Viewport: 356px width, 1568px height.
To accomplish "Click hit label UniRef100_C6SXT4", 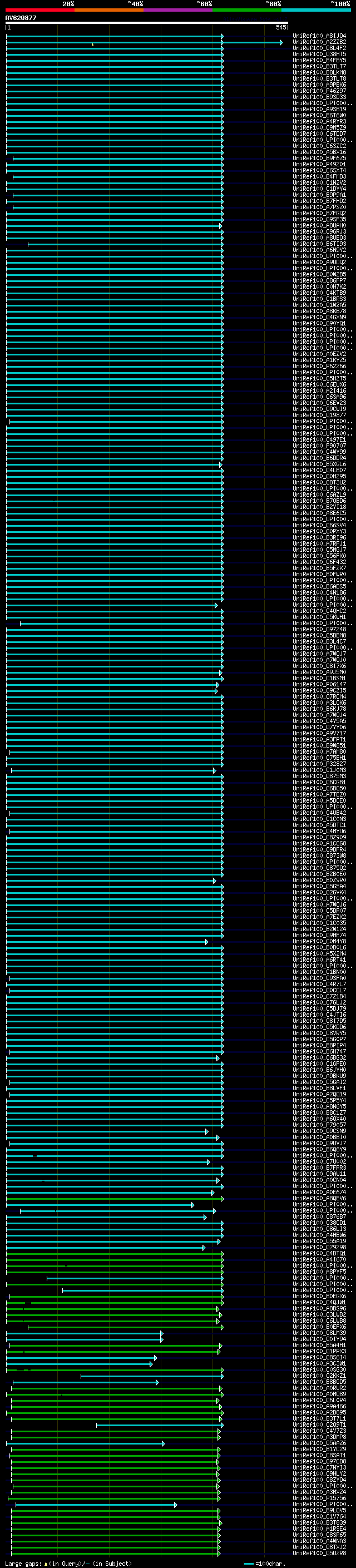I will tap(319, 170).
